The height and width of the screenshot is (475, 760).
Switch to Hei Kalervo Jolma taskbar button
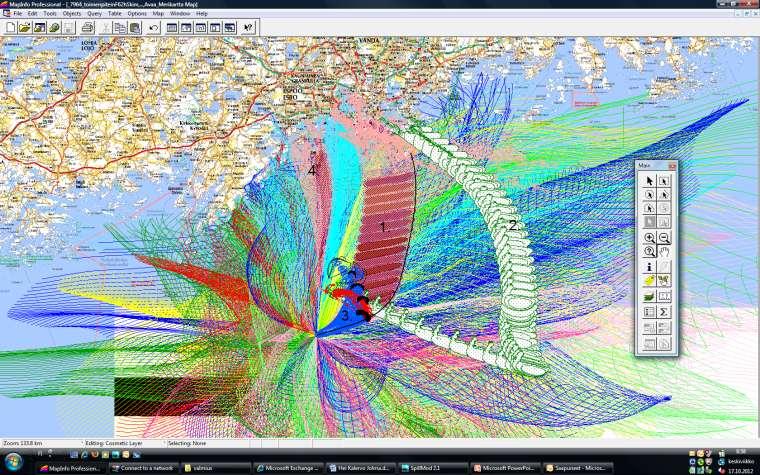tap(360, 468)
